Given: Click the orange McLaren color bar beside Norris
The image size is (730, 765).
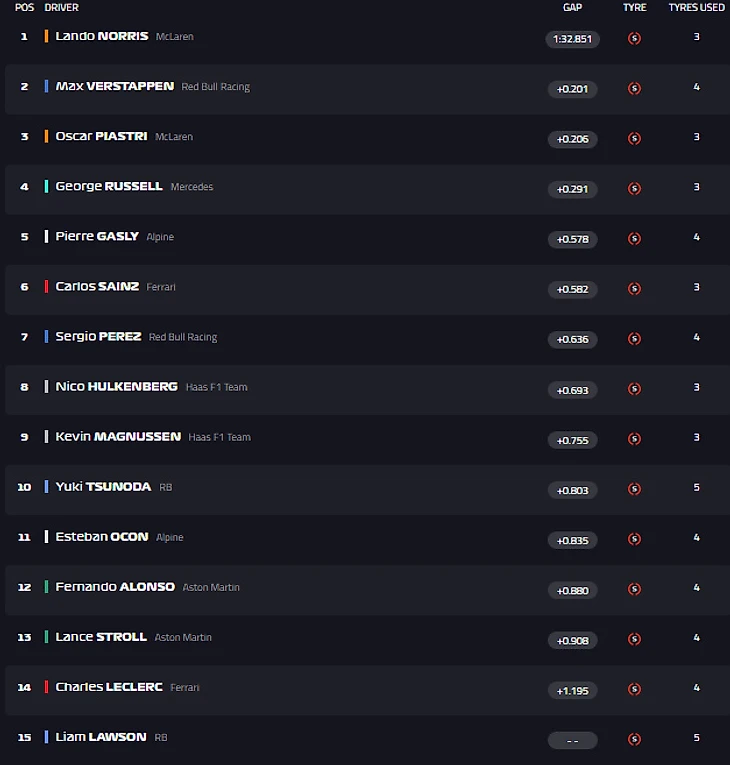Looking at the screenshot, I should coord(46,36).
